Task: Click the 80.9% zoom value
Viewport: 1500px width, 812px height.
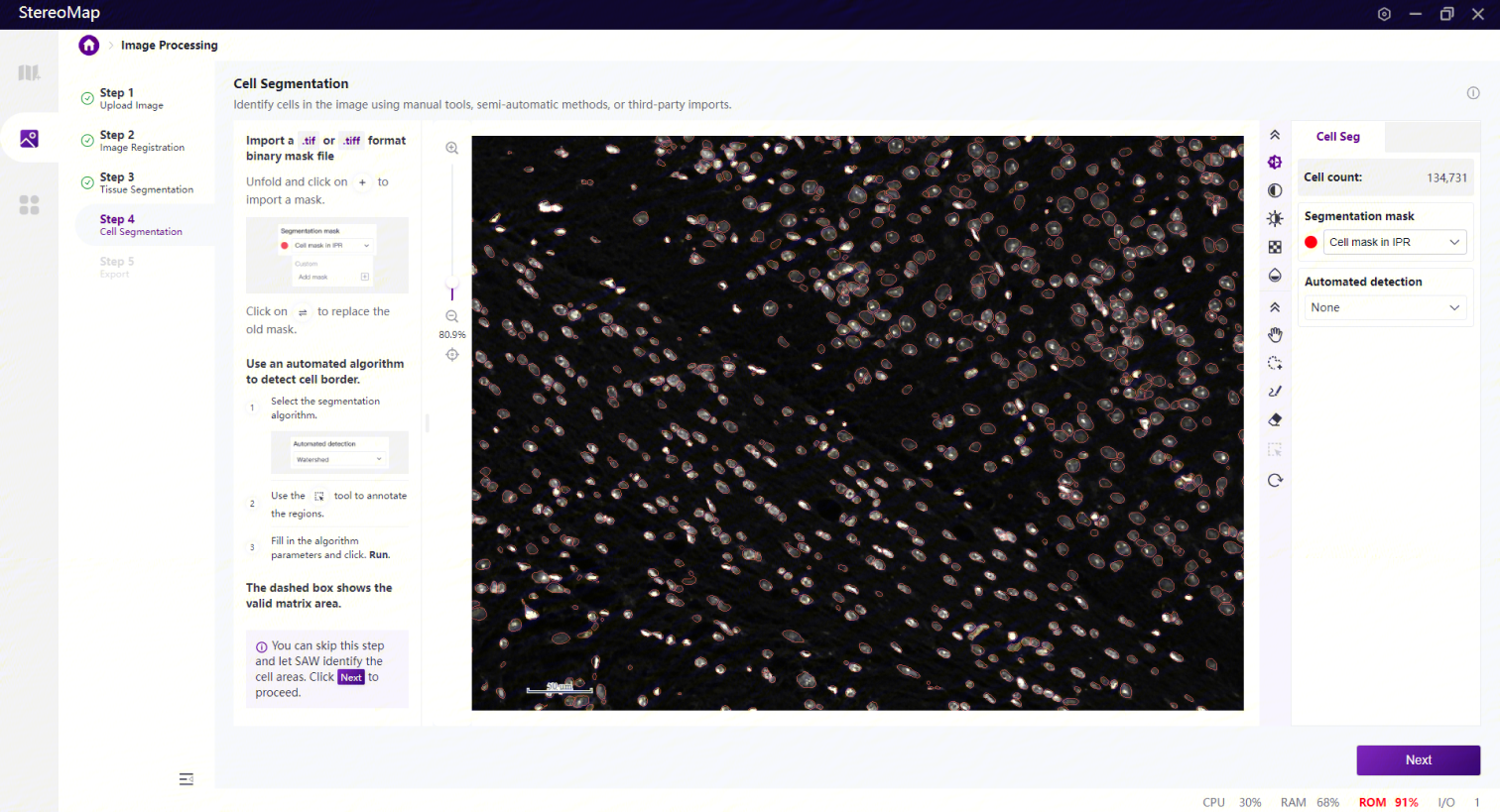Action: 451,335
